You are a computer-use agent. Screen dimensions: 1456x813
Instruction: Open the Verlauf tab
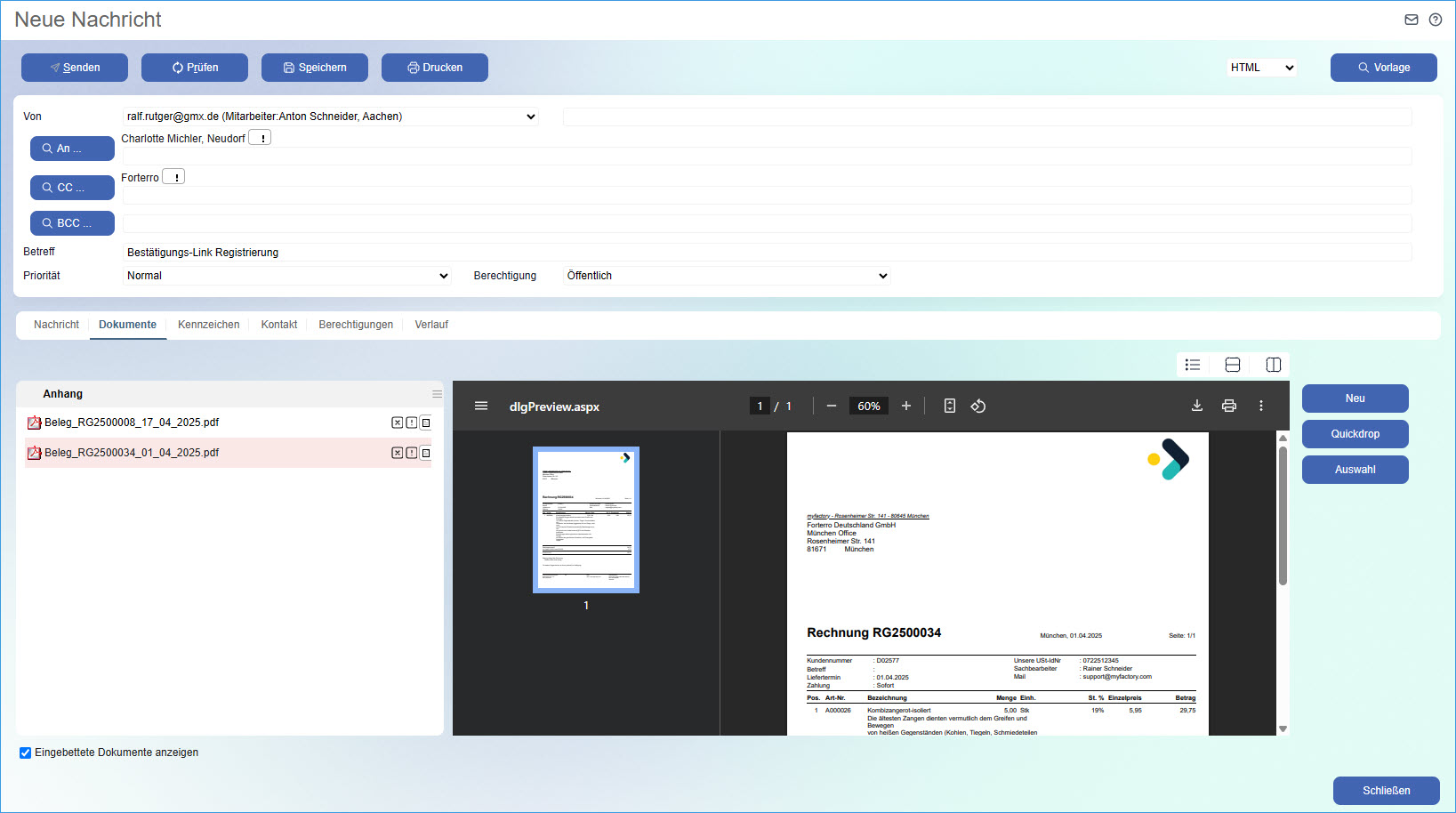[x=431, y=325]
